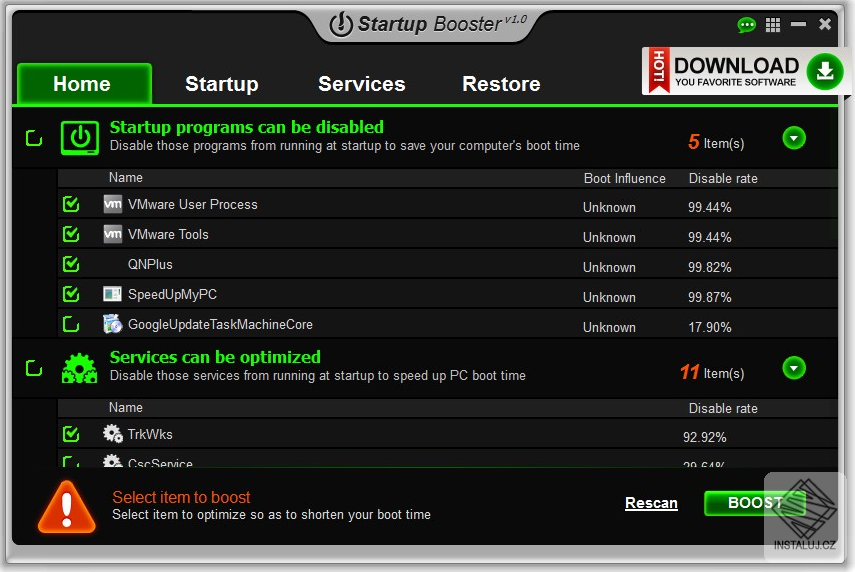Click the grid menu icon in title bar
This screenshot has width=855, height=572.
(x=773, y=25)
